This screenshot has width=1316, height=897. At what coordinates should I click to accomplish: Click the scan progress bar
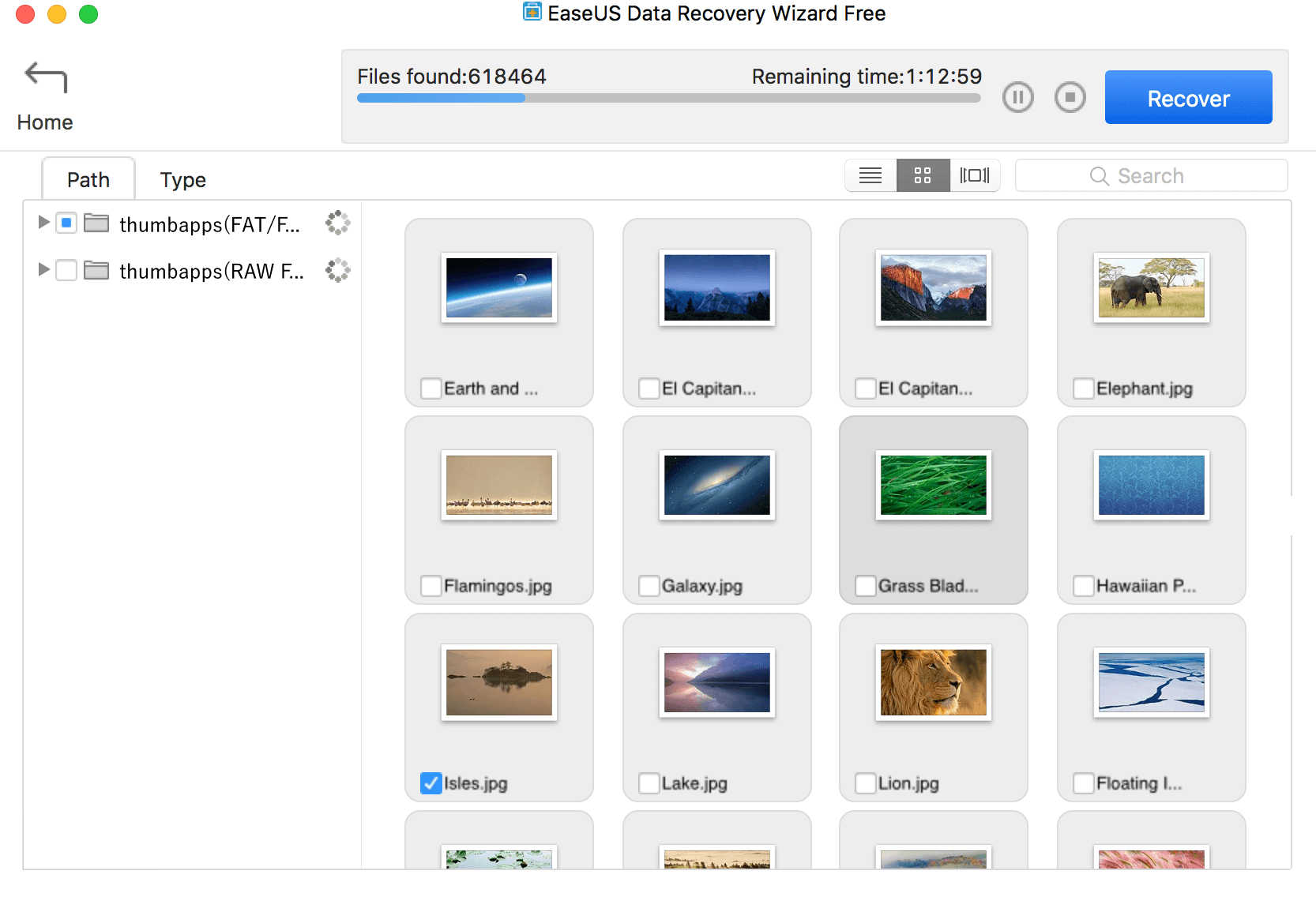point(668,98)
